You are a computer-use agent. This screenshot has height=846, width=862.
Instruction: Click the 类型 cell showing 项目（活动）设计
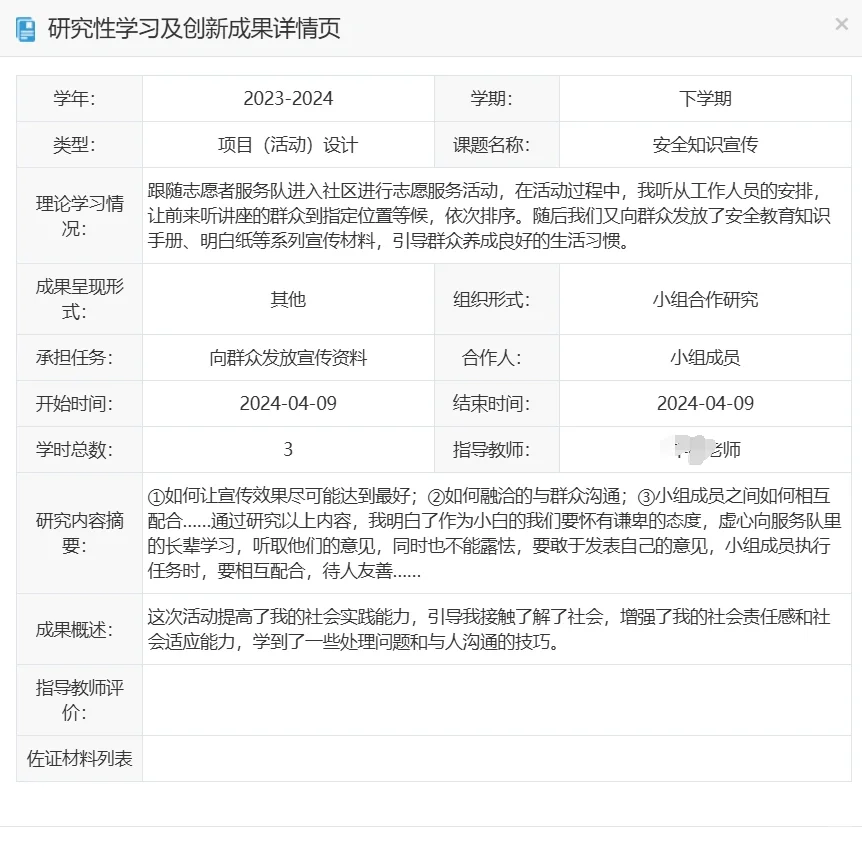pyautogui.click(x=288, y=144)
